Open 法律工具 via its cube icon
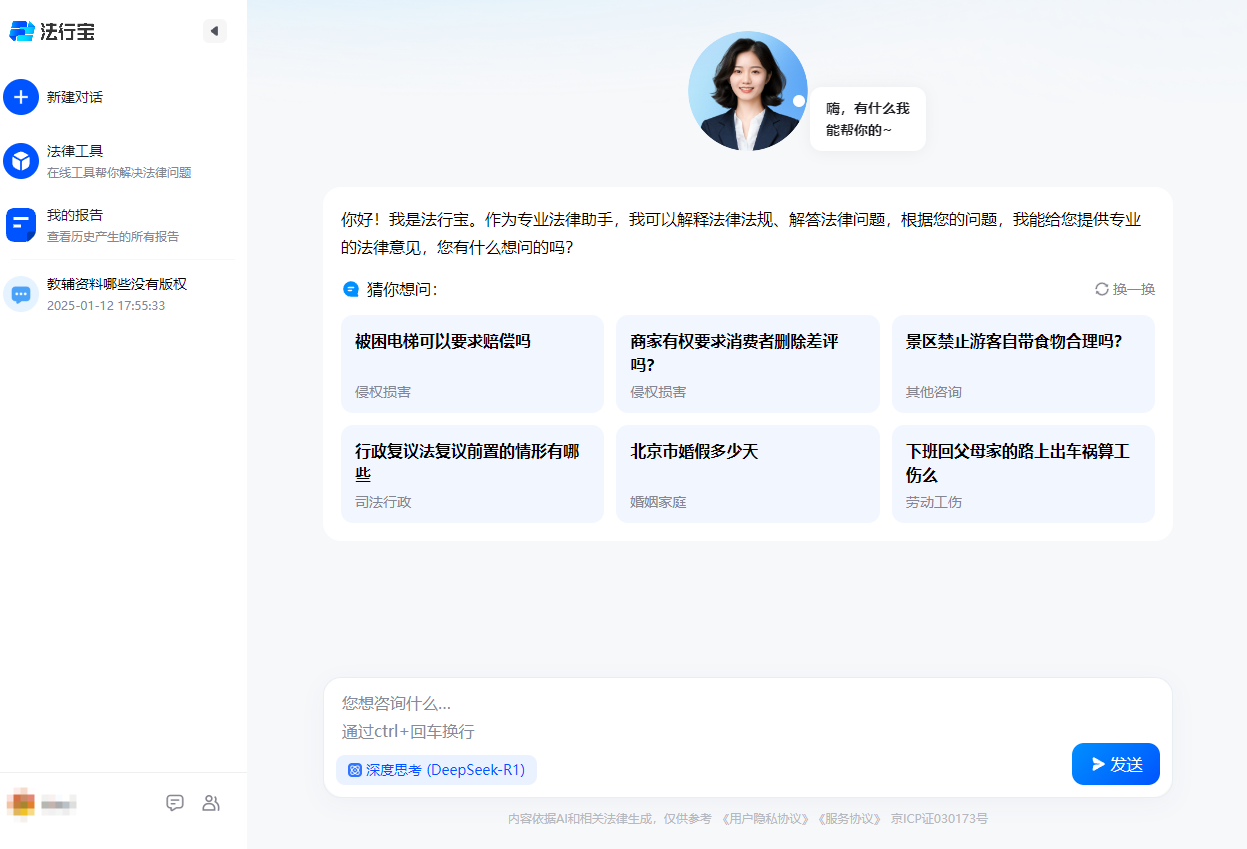This screenshot has width=1247, height=849. [x=21, y=159]
